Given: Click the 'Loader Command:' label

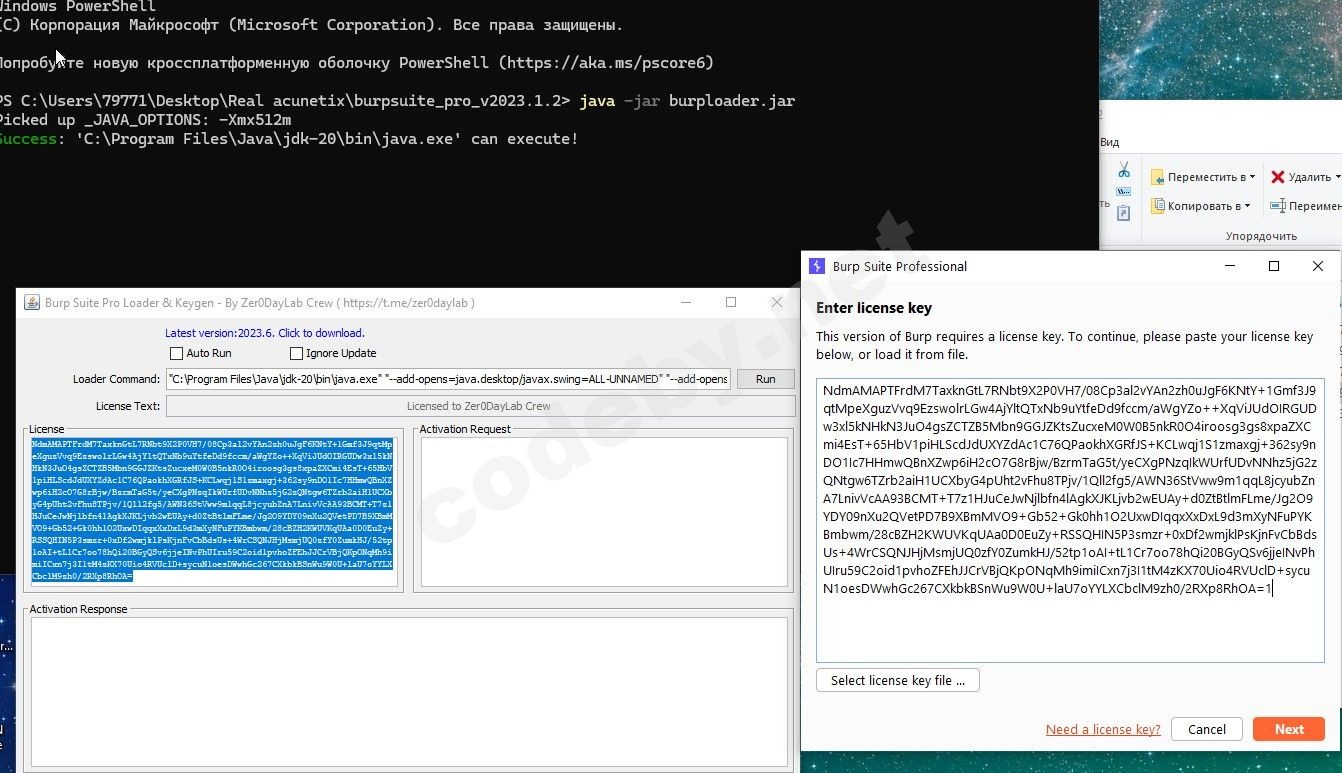Looking at the screenshot, I should click(116, 380).
